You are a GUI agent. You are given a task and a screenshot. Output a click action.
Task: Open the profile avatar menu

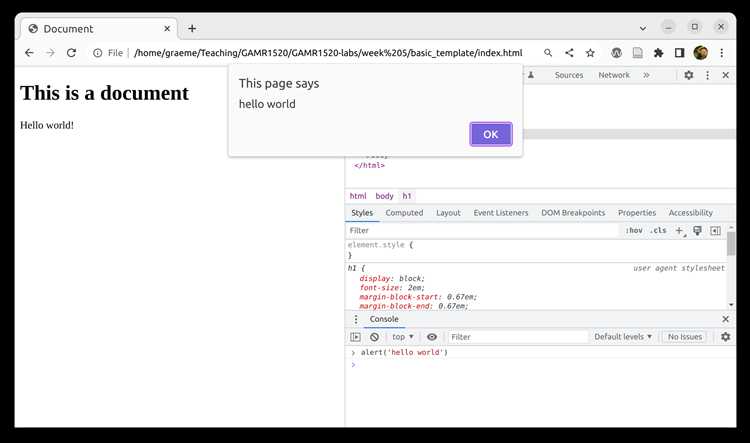click(x=701, y=53)
